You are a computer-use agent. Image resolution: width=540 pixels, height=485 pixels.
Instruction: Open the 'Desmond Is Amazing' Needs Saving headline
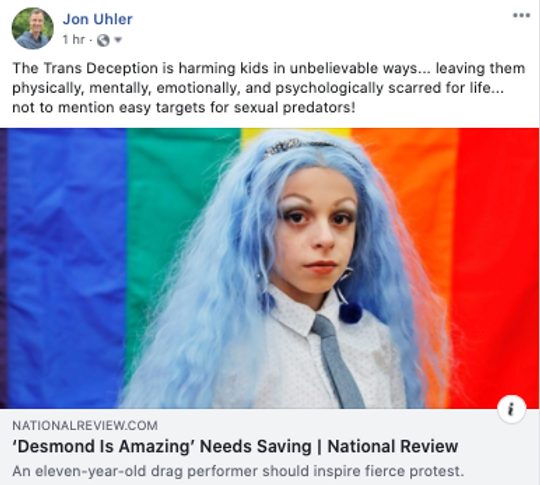(x=235, y=446)
